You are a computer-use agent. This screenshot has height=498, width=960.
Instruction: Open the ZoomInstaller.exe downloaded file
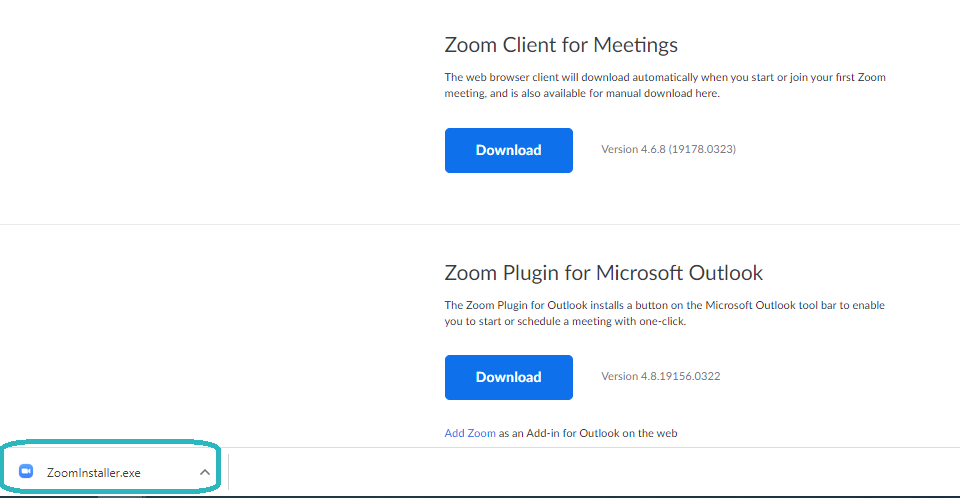coord(94,473)
